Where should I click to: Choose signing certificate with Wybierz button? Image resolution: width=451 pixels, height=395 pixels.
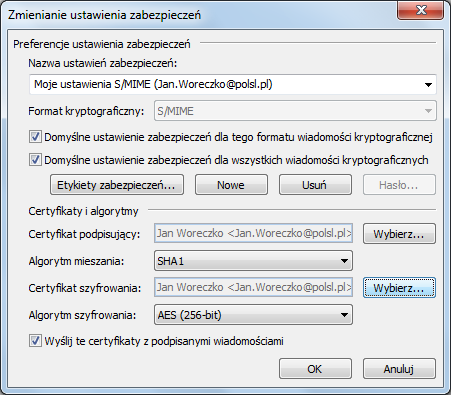[399, 234]
